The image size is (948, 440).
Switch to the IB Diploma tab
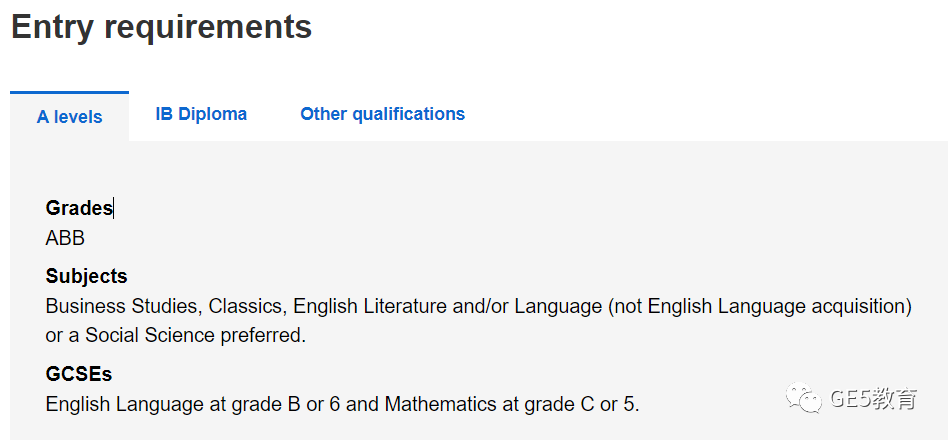point(201,114)
